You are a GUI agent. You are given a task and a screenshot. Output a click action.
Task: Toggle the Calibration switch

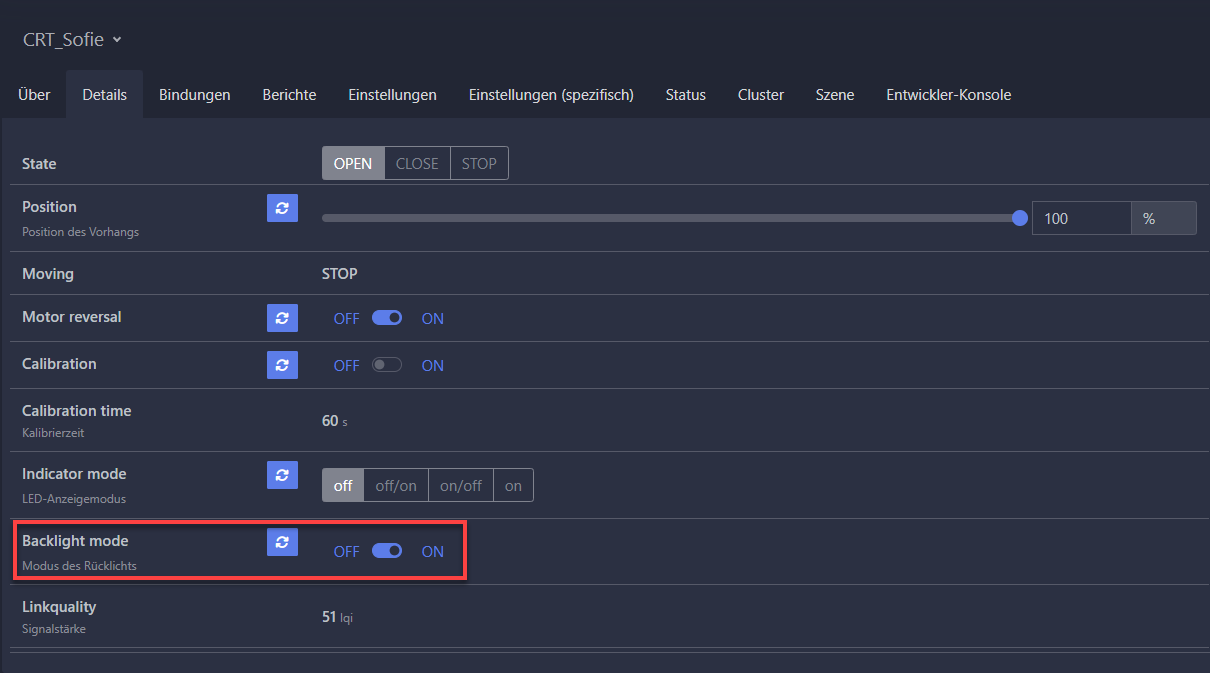387,365
